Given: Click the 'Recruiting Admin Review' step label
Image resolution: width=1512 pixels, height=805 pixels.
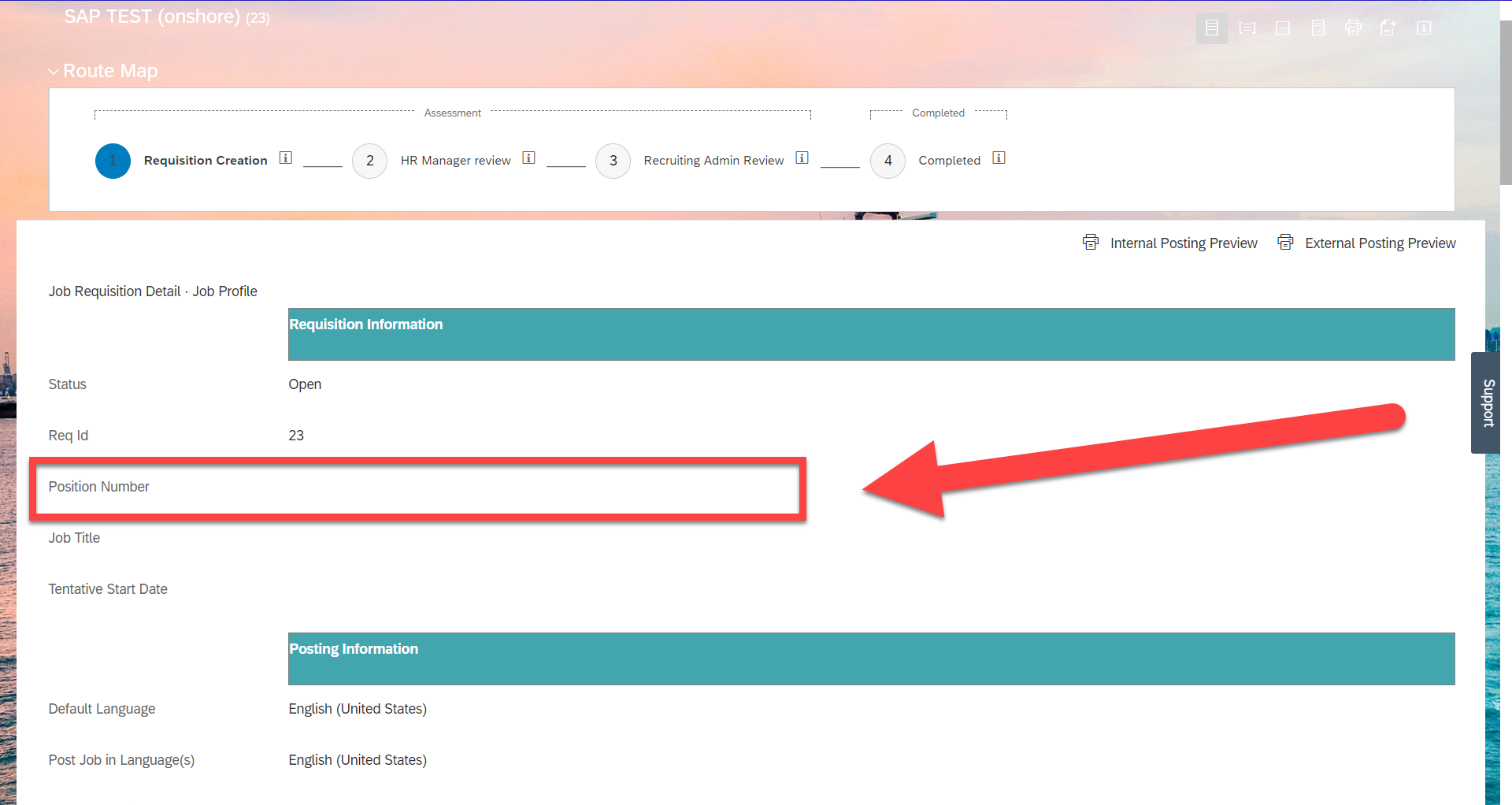Looking at the screenshot, I should tap(713, 161).
